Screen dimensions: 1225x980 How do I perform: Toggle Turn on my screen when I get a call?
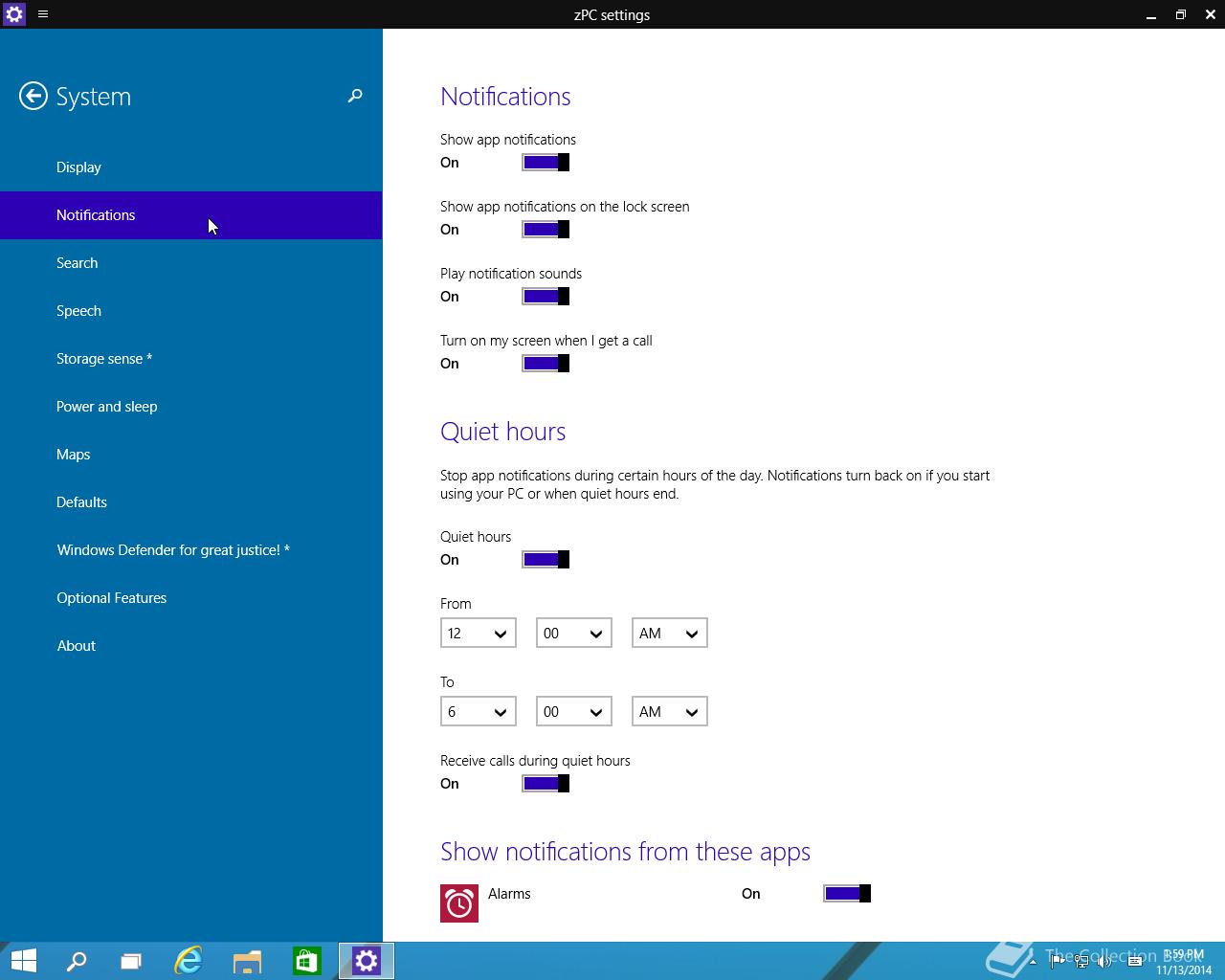click(x=546, y=364)
